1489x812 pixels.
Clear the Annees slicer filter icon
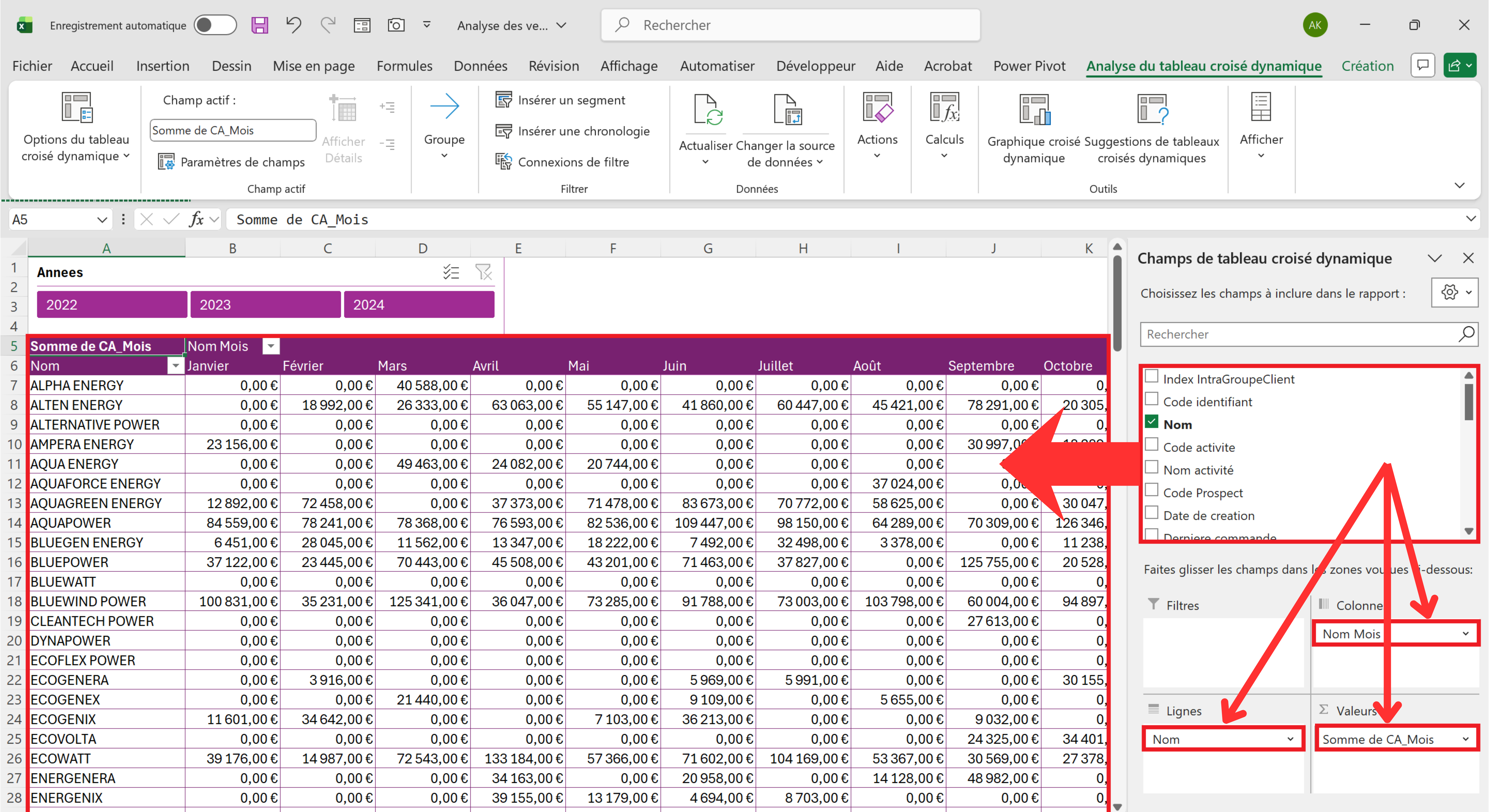[x=483, y=272]
